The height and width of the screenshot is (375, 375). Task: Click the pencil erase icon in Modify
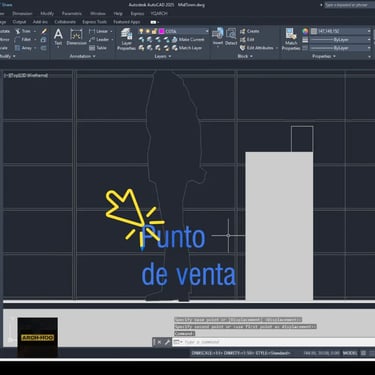(x=44, y=31)
